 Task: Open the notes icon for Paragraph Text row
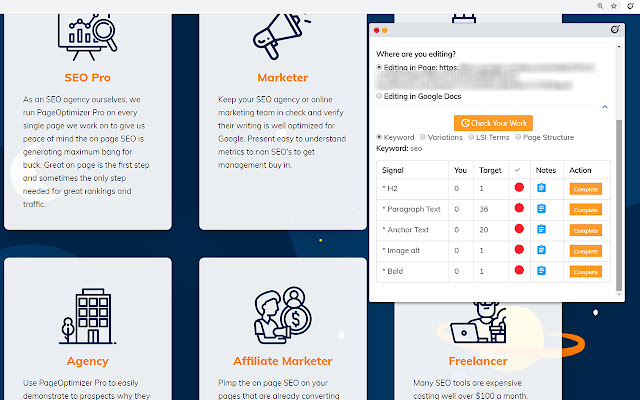pos(541,209)
